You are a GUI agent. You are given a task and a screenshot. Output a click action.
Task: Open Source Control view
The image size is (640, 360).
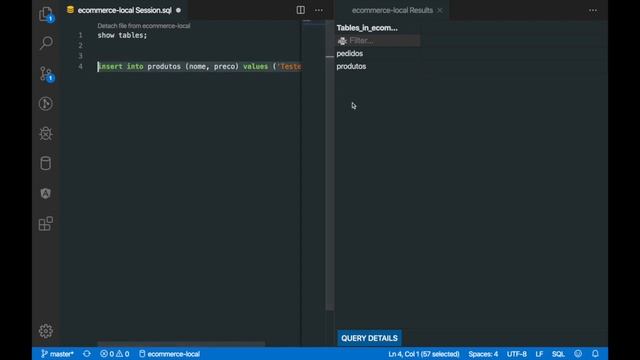point(46,73)
